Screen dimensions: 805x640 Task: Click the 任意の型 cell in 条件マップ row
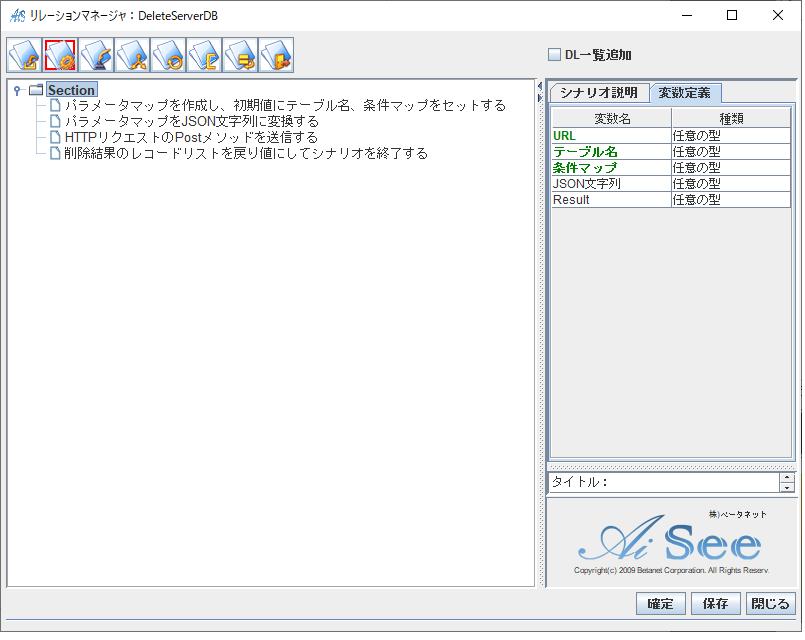pyautogui.click(x=731, y=167)
